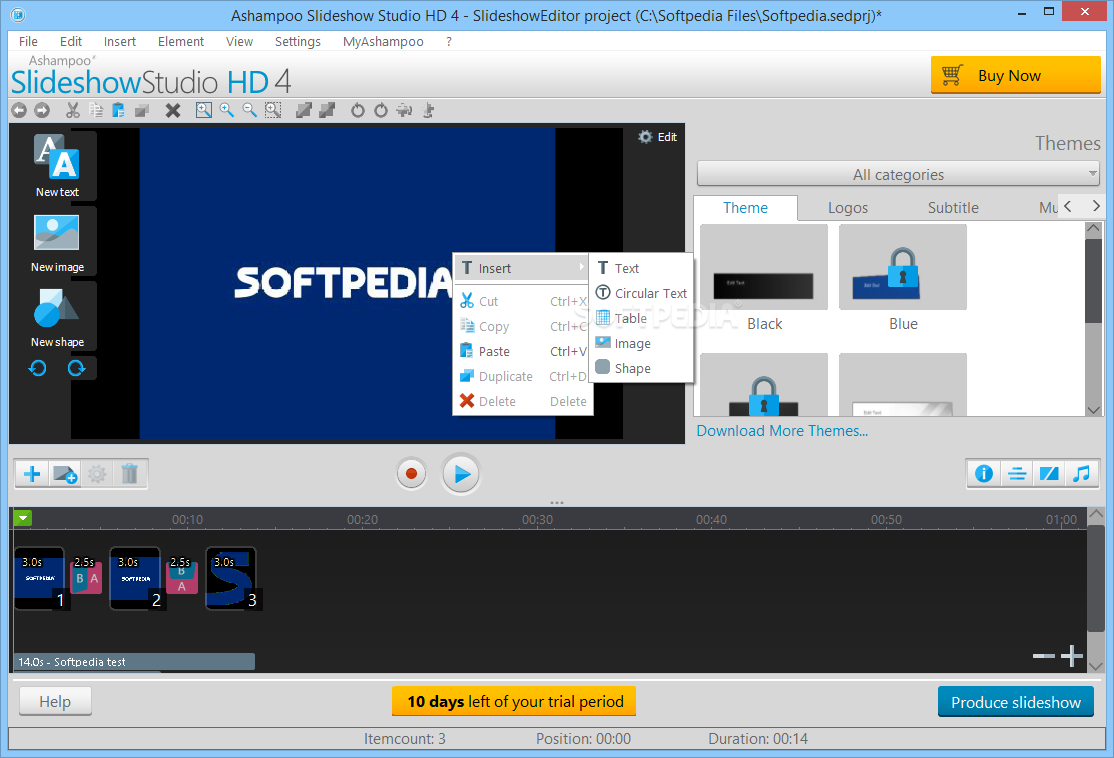Click the send to back icon
The width and height of the screenshot is (1114, 758).
click(327, 110)
